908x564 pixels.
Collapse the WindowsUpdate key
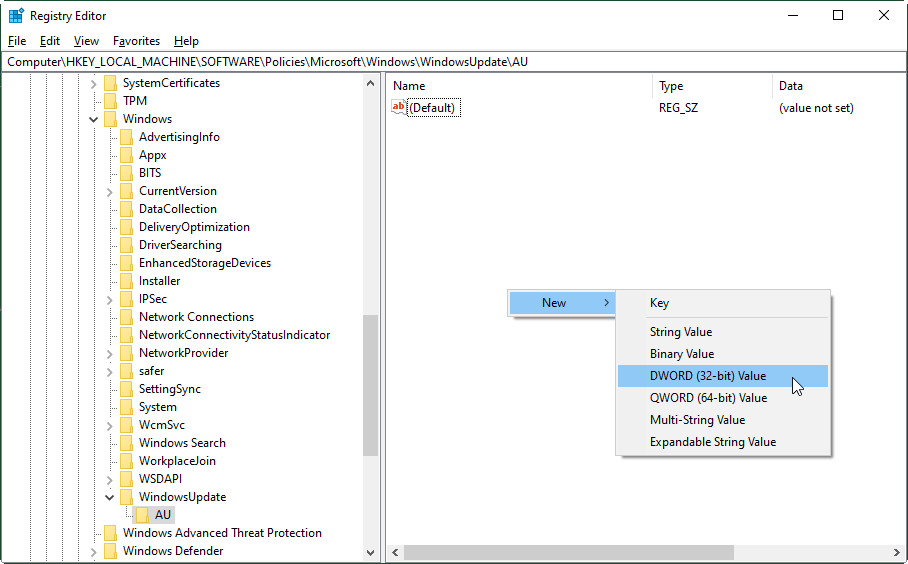[x=109, y=497]
